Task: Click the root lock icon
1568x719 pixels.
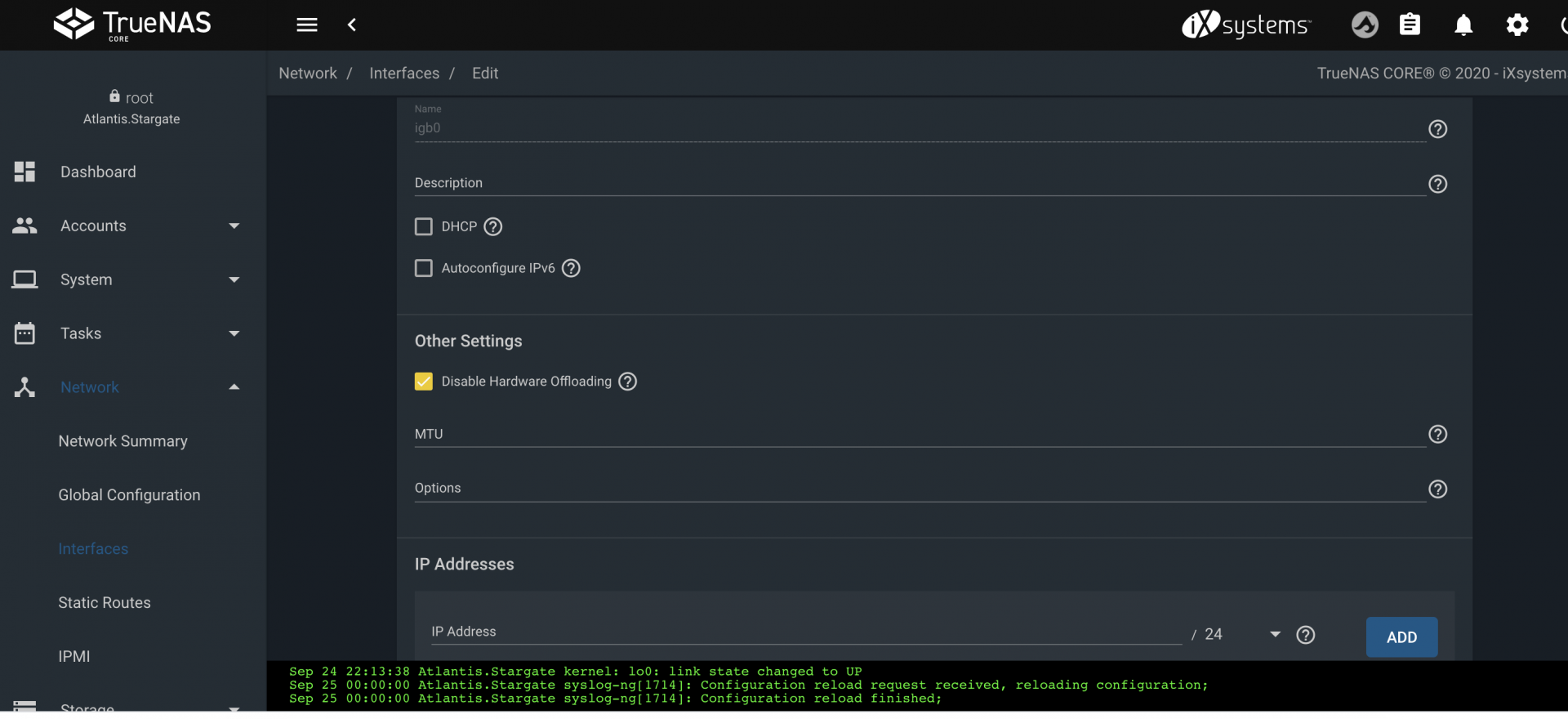Action: (114, 96)
